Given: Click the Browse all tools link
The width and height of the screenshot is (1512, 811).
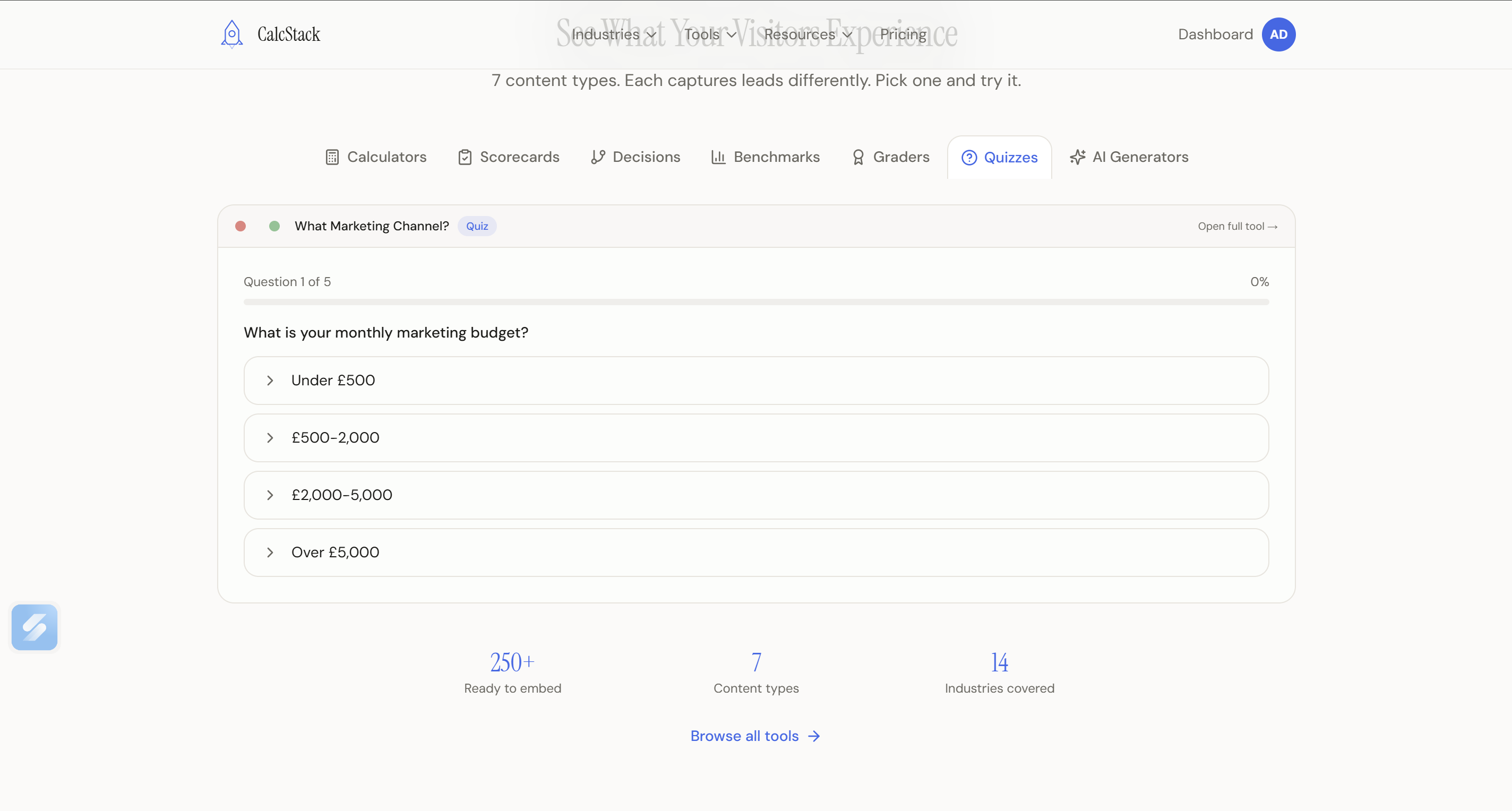Looking at the screenshot, I should (755, 736).
